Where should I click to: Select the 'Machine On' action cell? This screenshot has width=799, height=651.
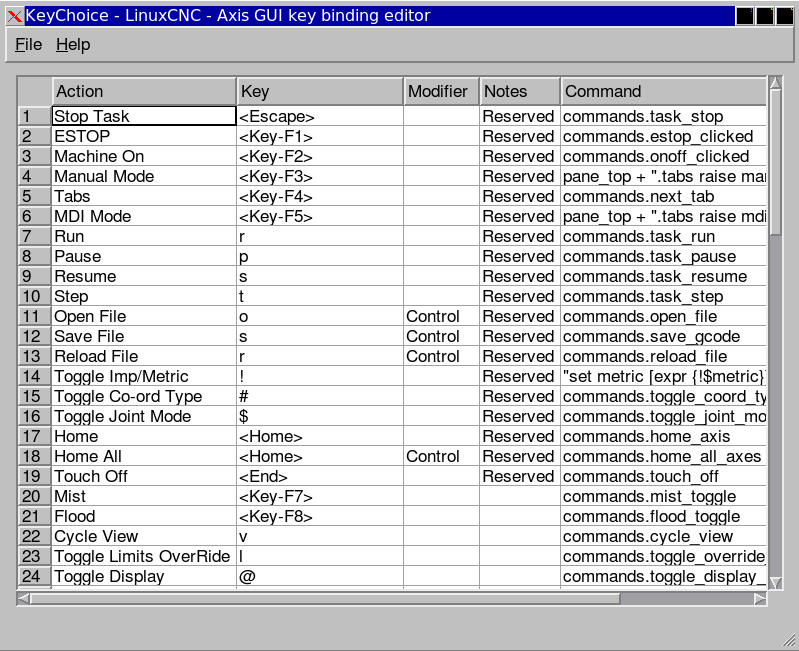[144, 156]
